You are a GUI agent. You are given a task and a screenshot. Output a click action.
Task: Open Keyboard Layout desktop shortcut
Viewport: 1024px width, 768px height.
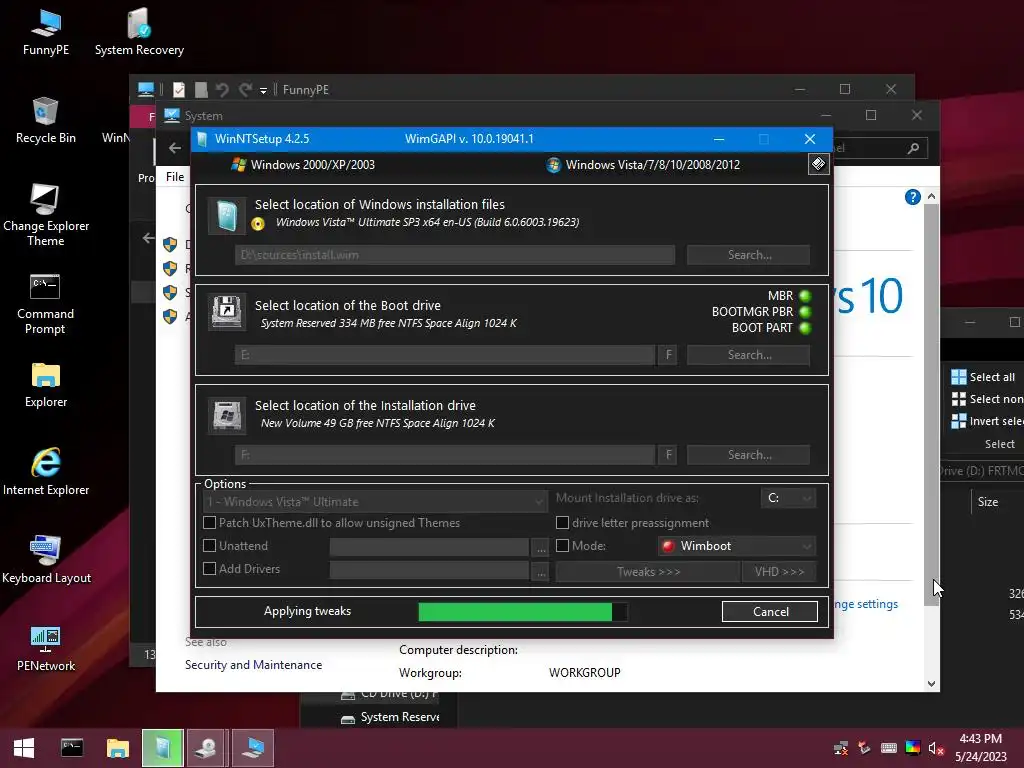pos(46,560)
